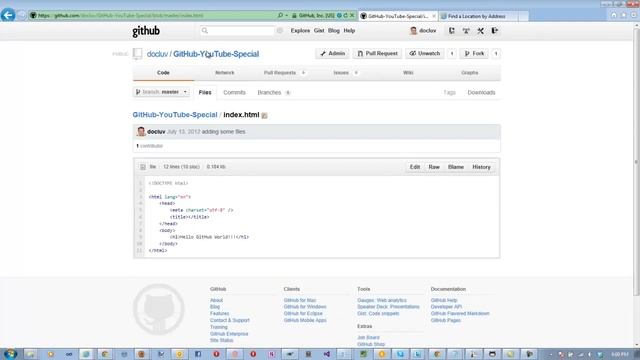Select the Files subtab
The image size is (640, 360).
coord(205,93)
